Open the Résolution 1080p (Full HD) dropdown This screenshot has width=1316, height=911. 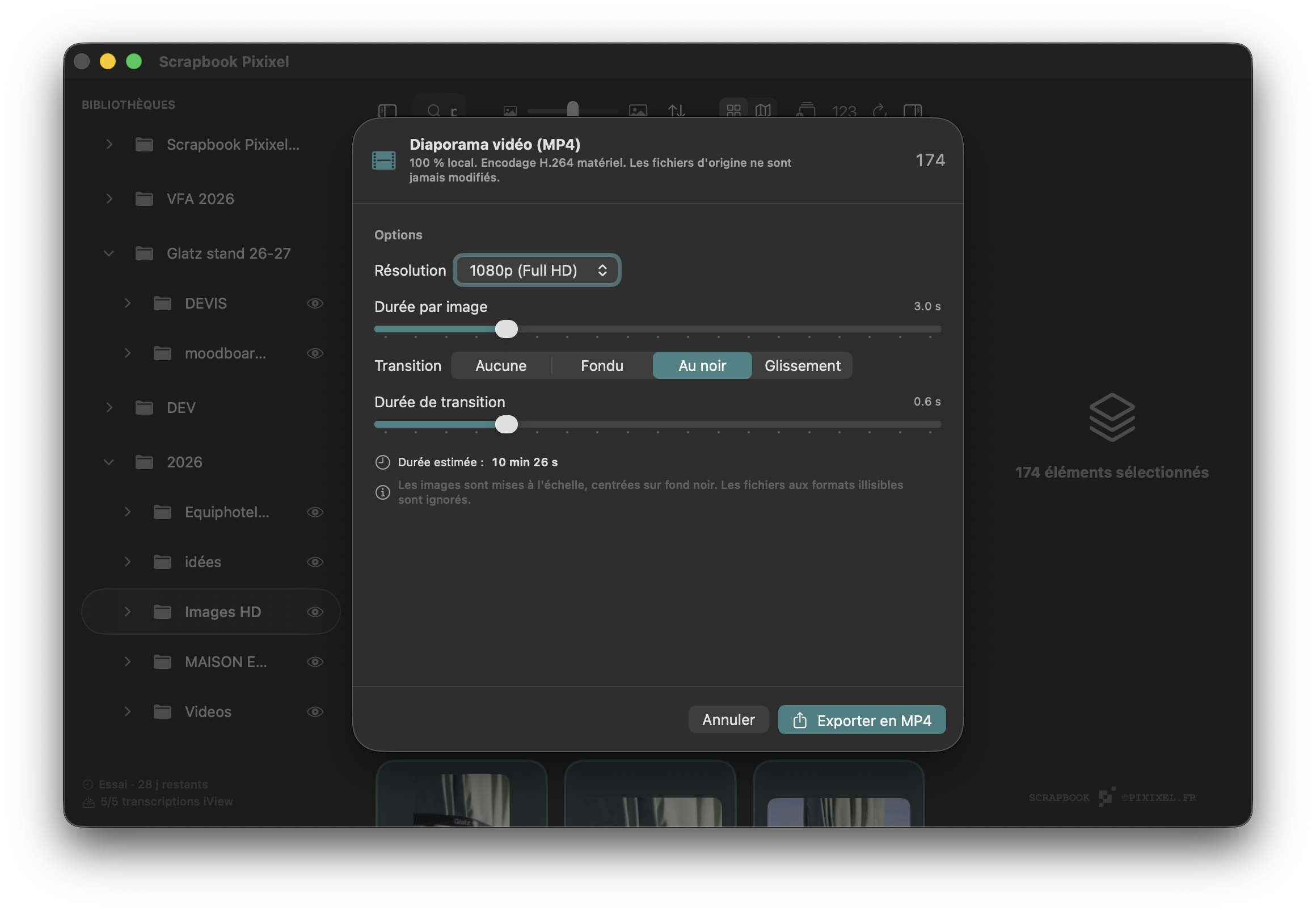[x=537, y=270]
